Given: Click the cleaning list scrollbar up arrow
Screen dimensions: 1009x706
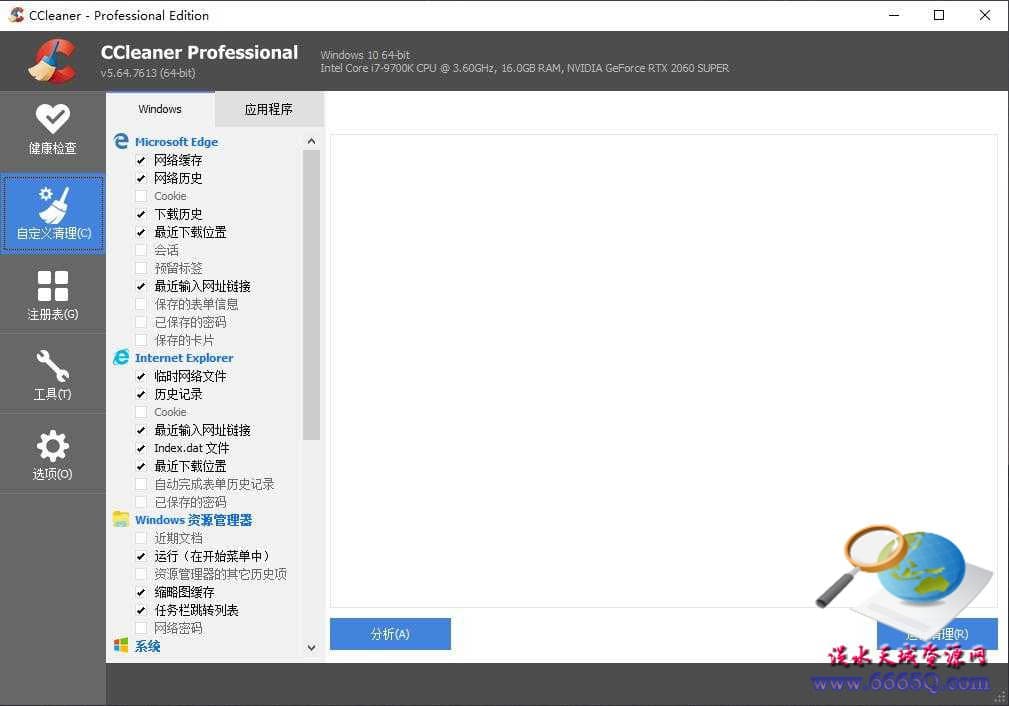Looking at the screenshot, I should pyautogui.click(x=311, y=141).
